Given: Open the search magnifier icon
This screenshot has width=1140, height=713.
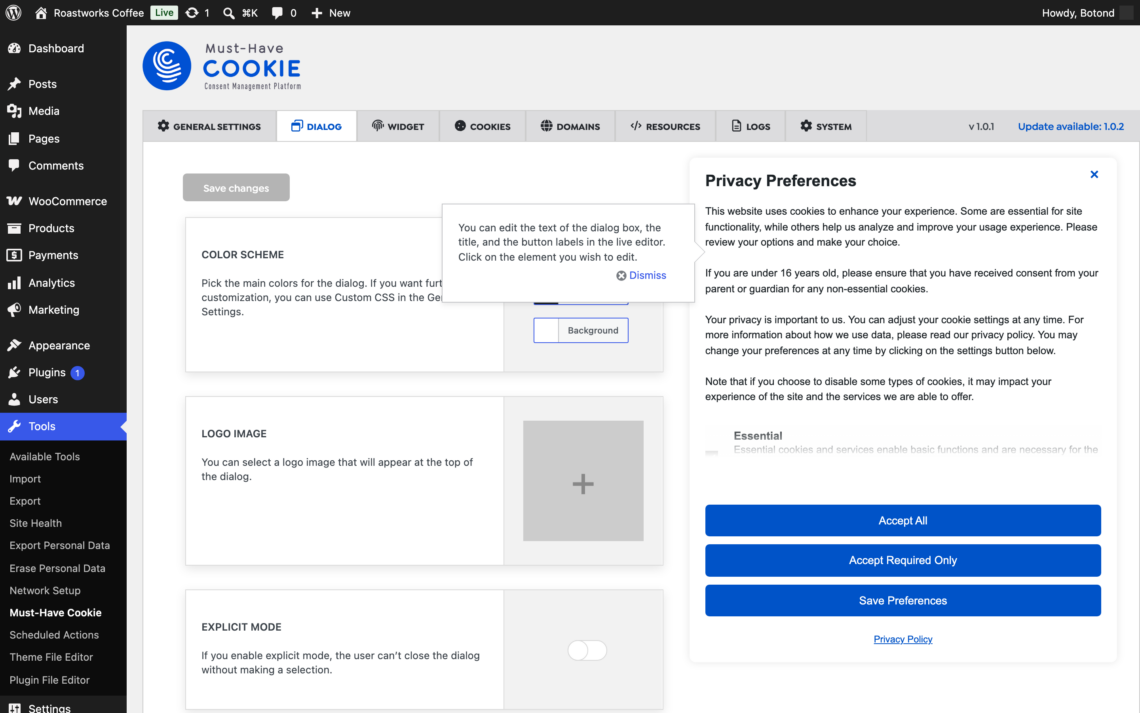Looking at the screenshot, I should 228,12.
